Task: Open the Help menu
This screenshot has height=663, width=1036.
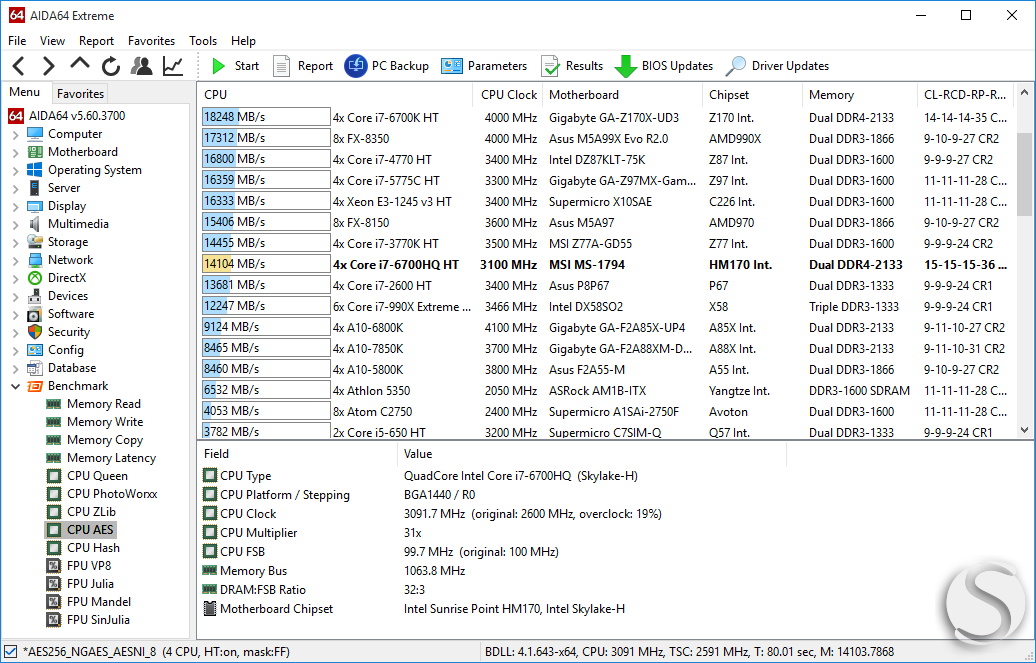Action: (x=243, y=41)
